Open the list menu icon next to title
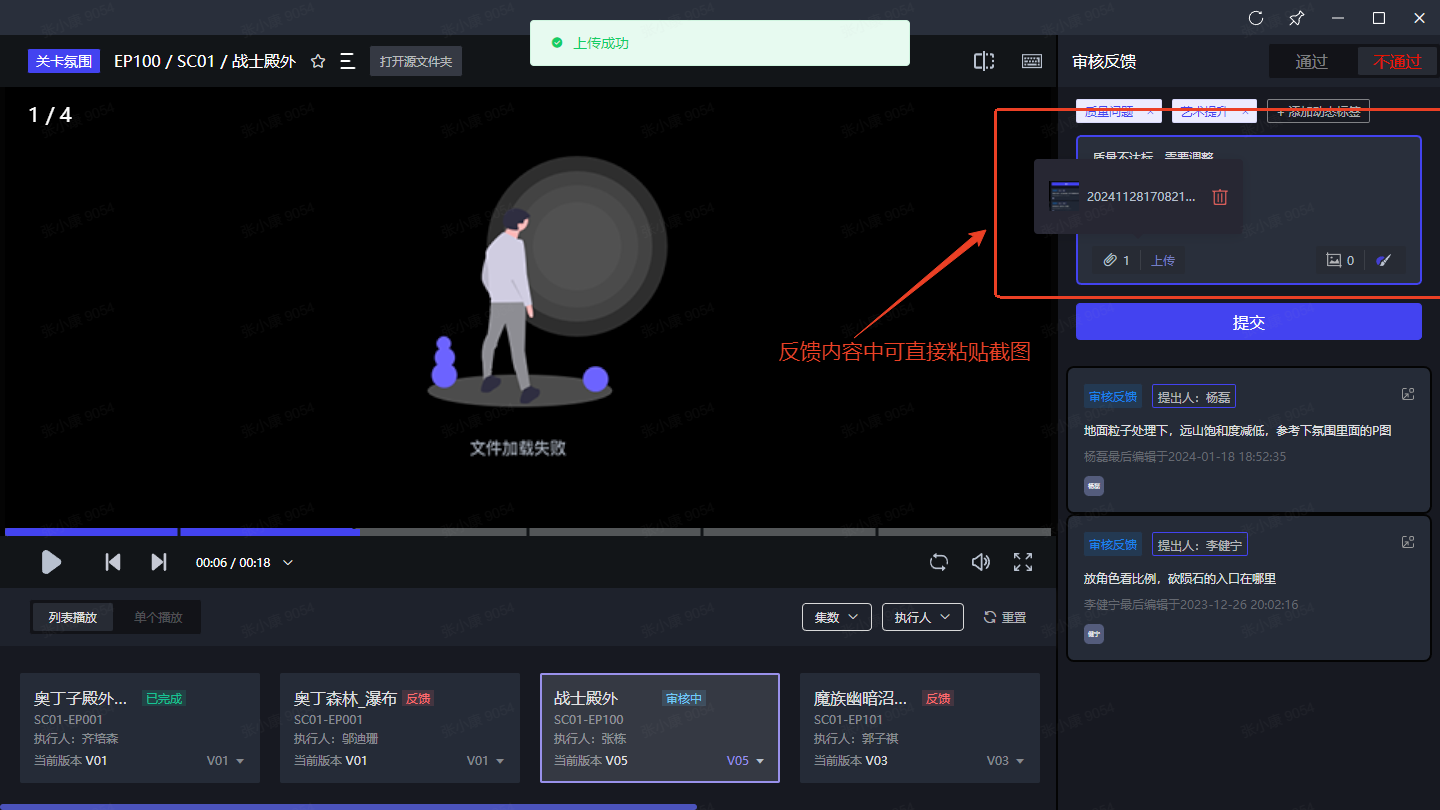Viewport: 1440px width, 810px height. [x=347, y=62]
